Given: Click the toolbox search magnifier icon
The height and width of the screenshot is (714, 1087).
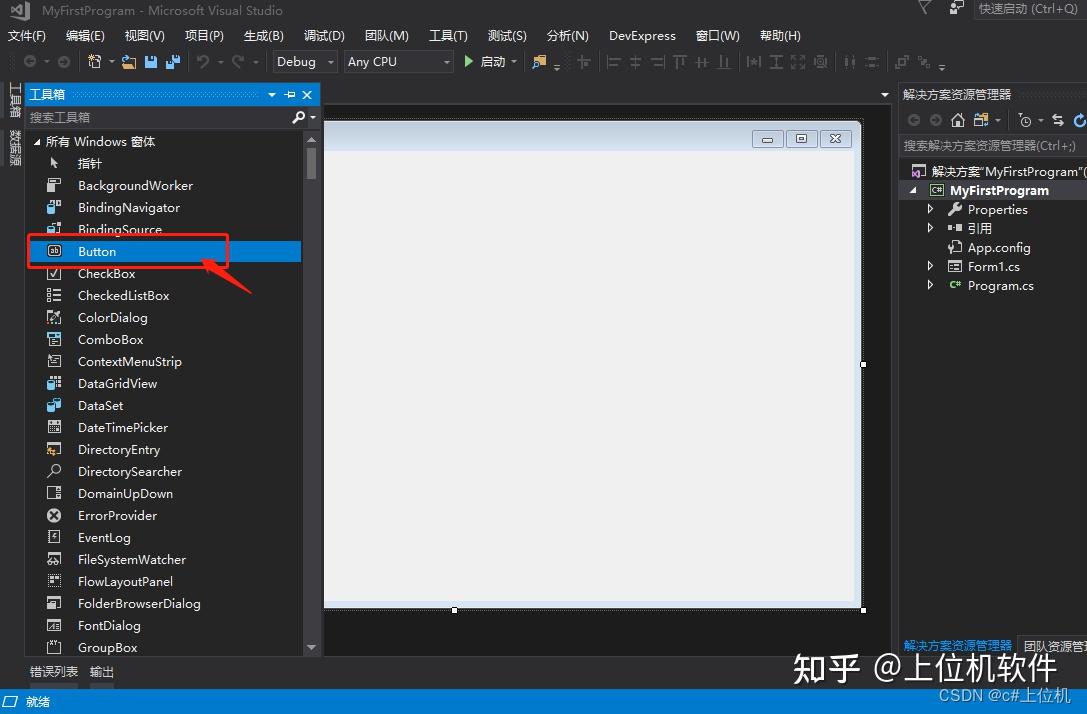Looking at the screenshot, I should (299, 117).
